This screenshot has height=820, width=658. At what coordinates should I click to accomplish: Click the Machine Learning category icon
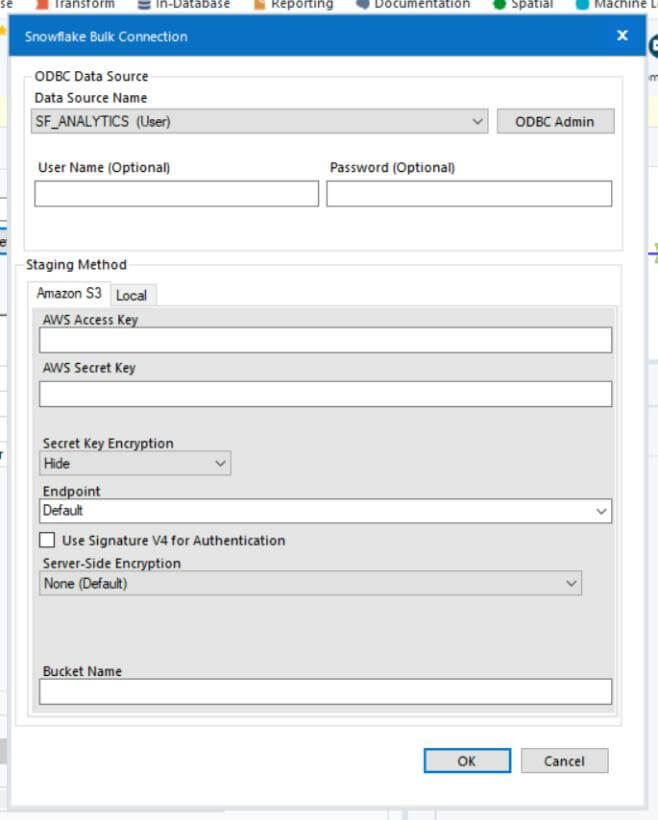[x=582, y=5]
